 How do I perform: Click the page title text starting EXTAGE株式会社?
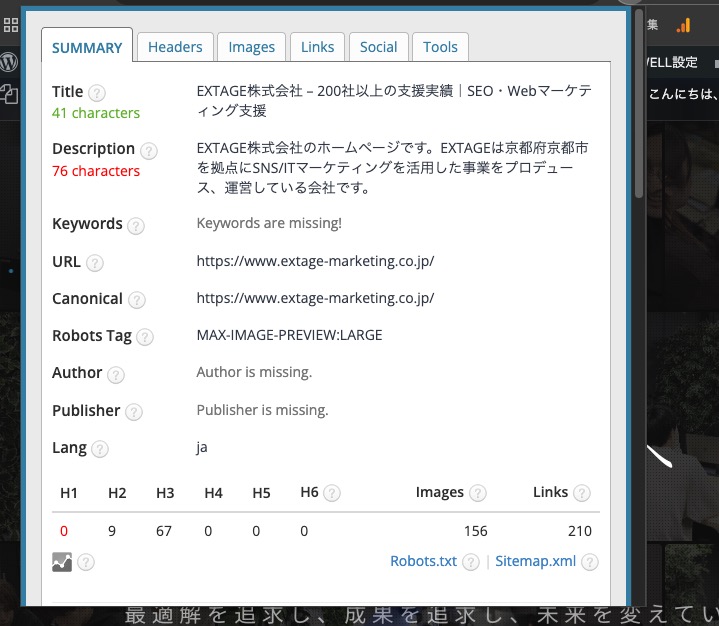pos(394,101)
